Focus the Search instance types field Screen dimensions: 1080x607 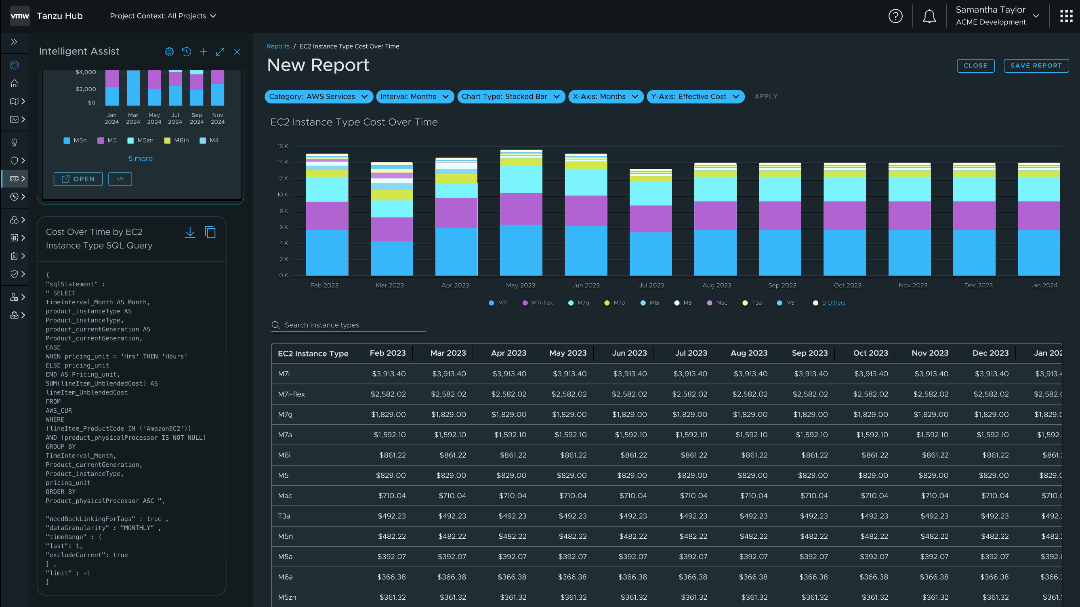(349, 325)
